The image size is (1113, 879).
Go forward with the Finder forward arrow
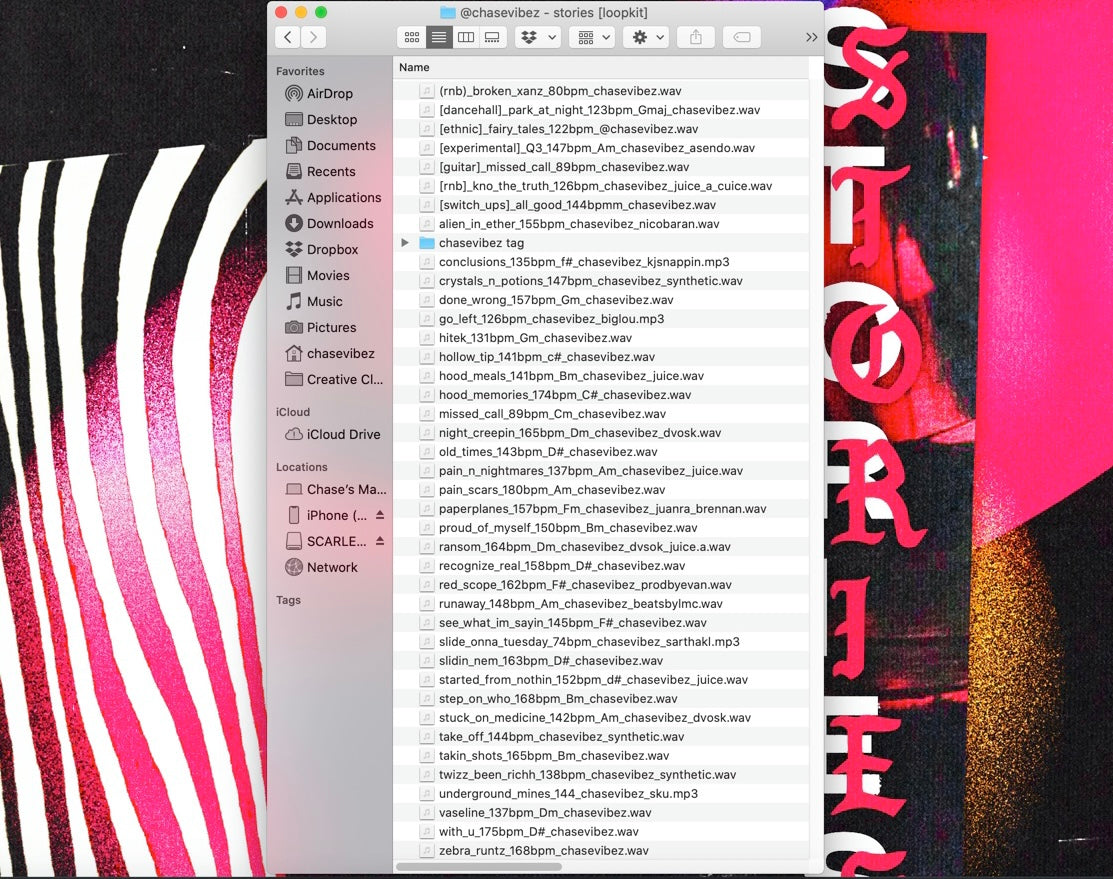coord(313,37)
